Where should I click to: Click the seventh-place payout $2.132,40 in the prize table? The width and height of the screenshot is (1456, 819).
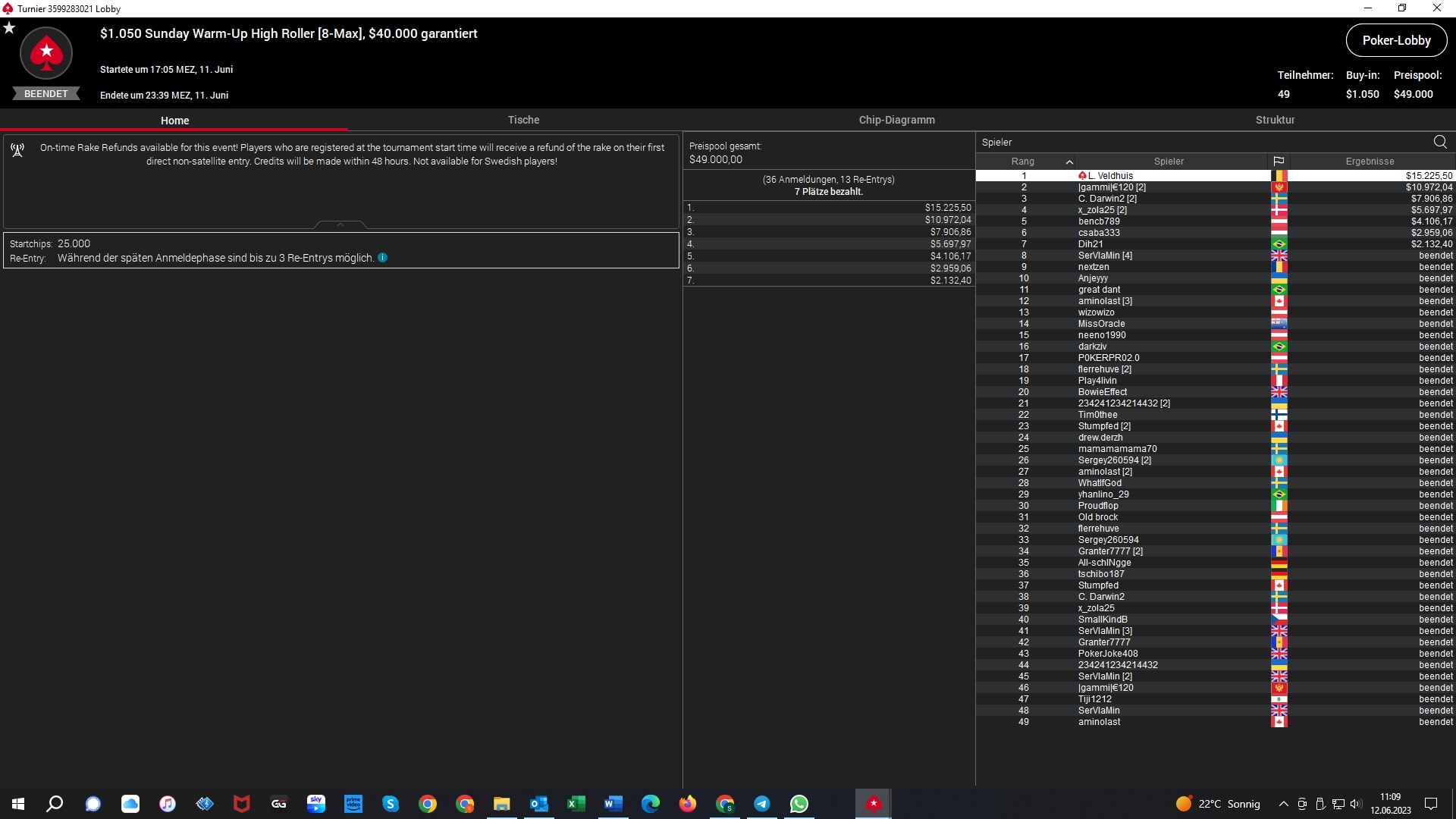tap(950, 281)
